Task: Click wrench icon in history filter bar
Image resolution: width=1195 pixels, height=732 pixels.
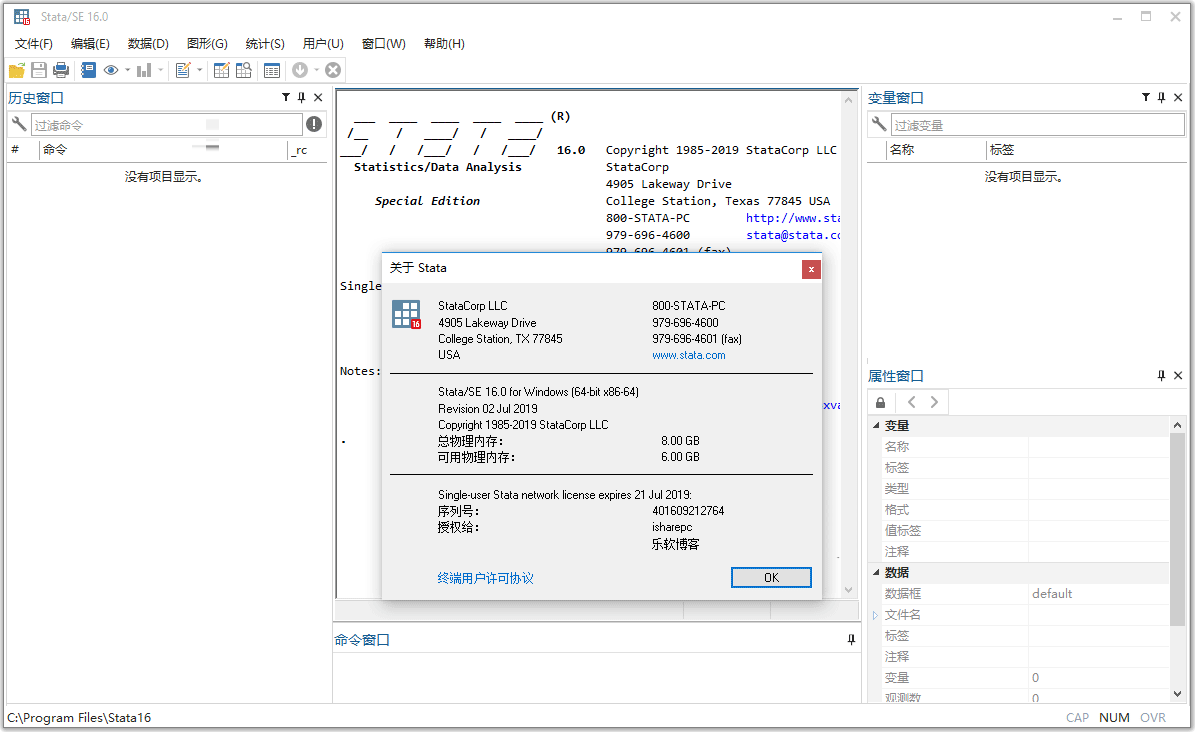Action: (19, 124)
